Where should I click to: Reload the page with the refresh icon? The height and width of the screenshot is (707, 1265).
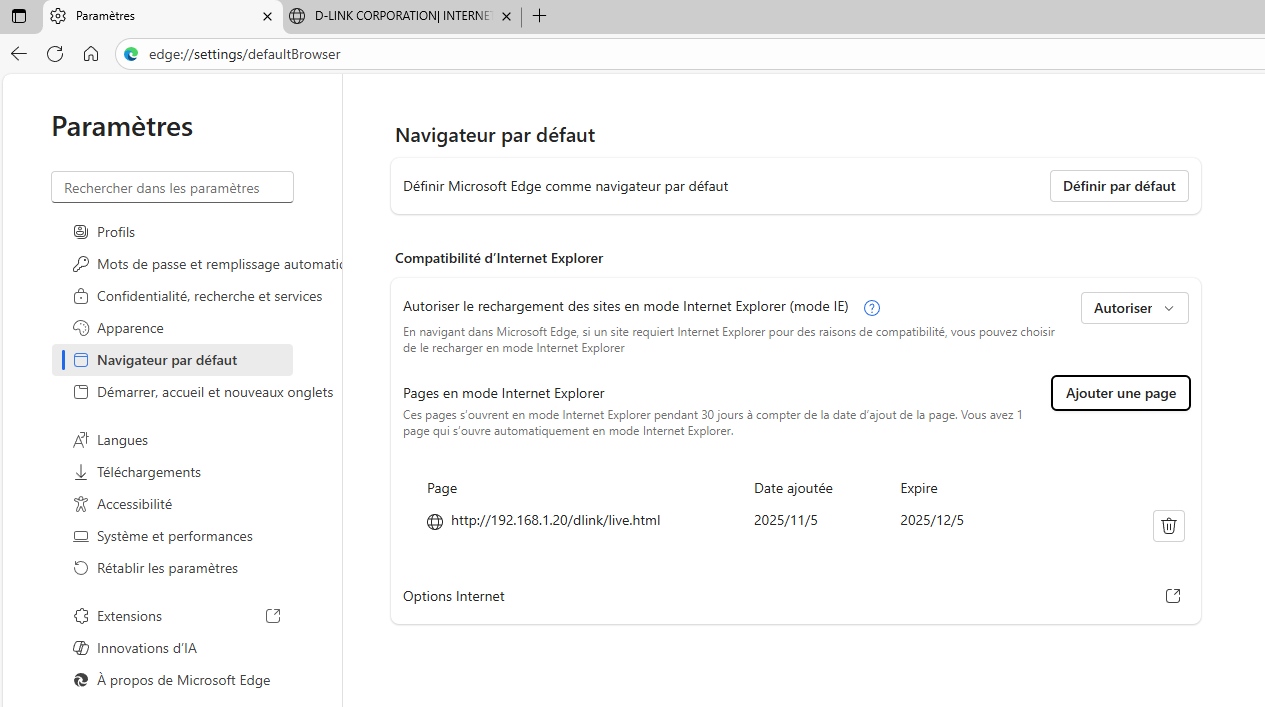point(55,54)
